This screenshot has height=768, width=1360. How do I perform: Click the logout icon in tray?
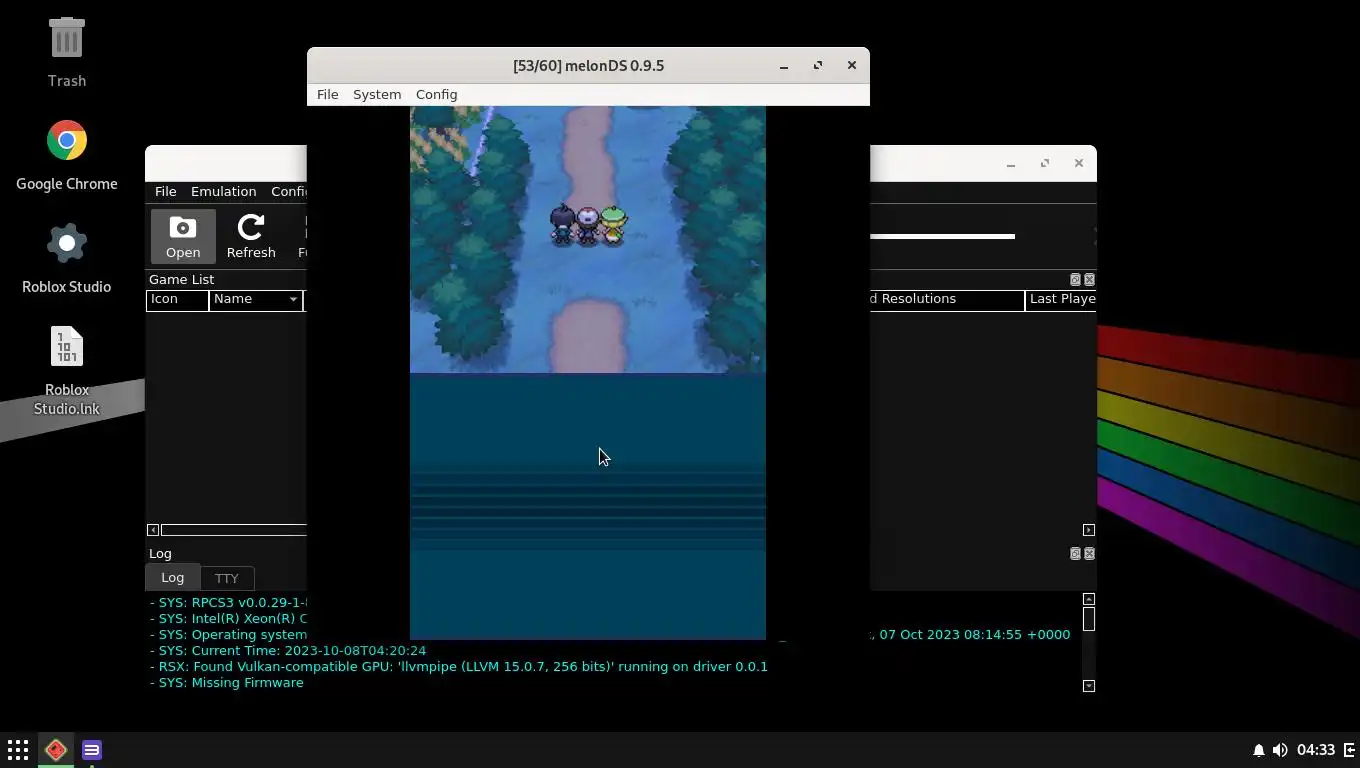(x=1349, y=750)
